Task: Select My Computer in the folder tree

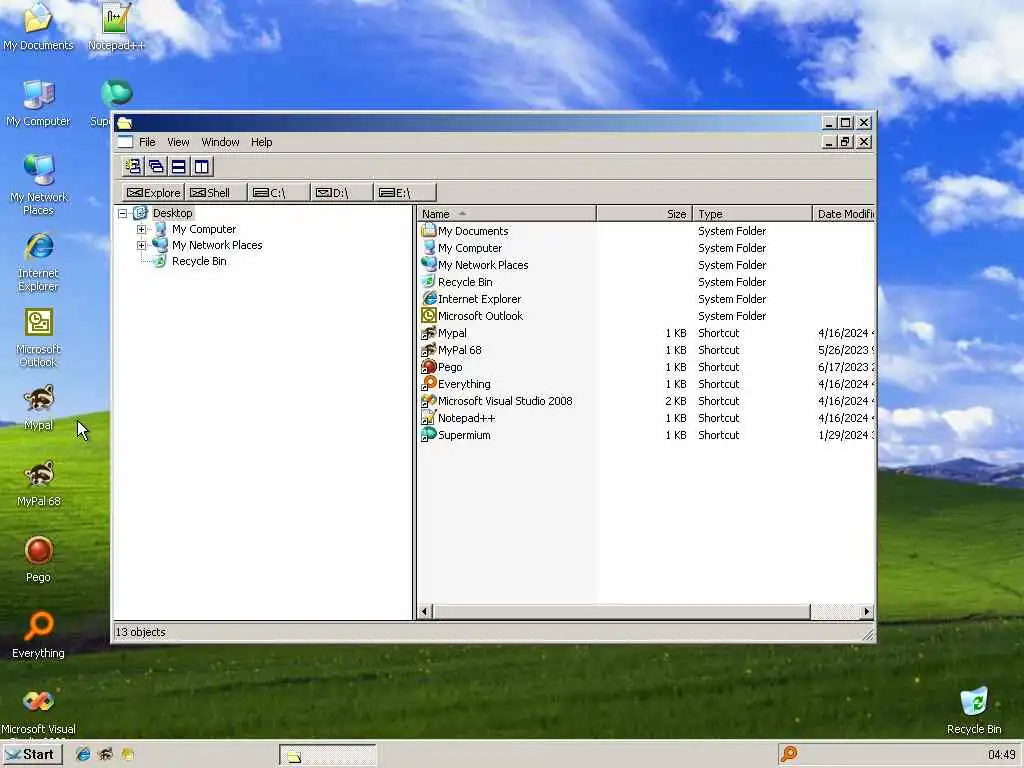Action: tap(204, 229)
